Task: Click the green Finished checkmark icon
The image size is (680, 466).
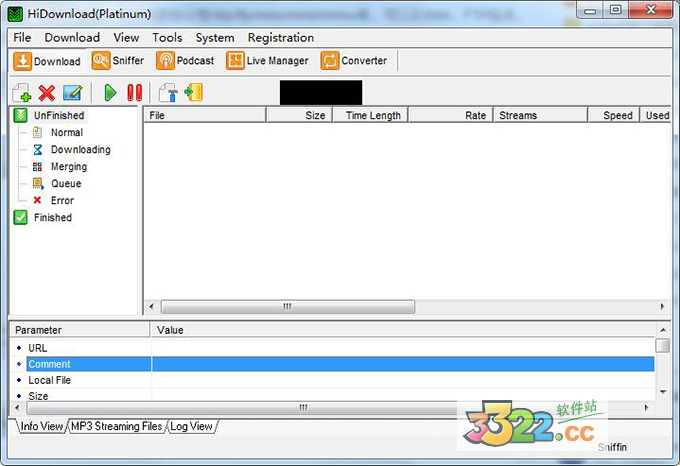Action: (x=20, y=217)
